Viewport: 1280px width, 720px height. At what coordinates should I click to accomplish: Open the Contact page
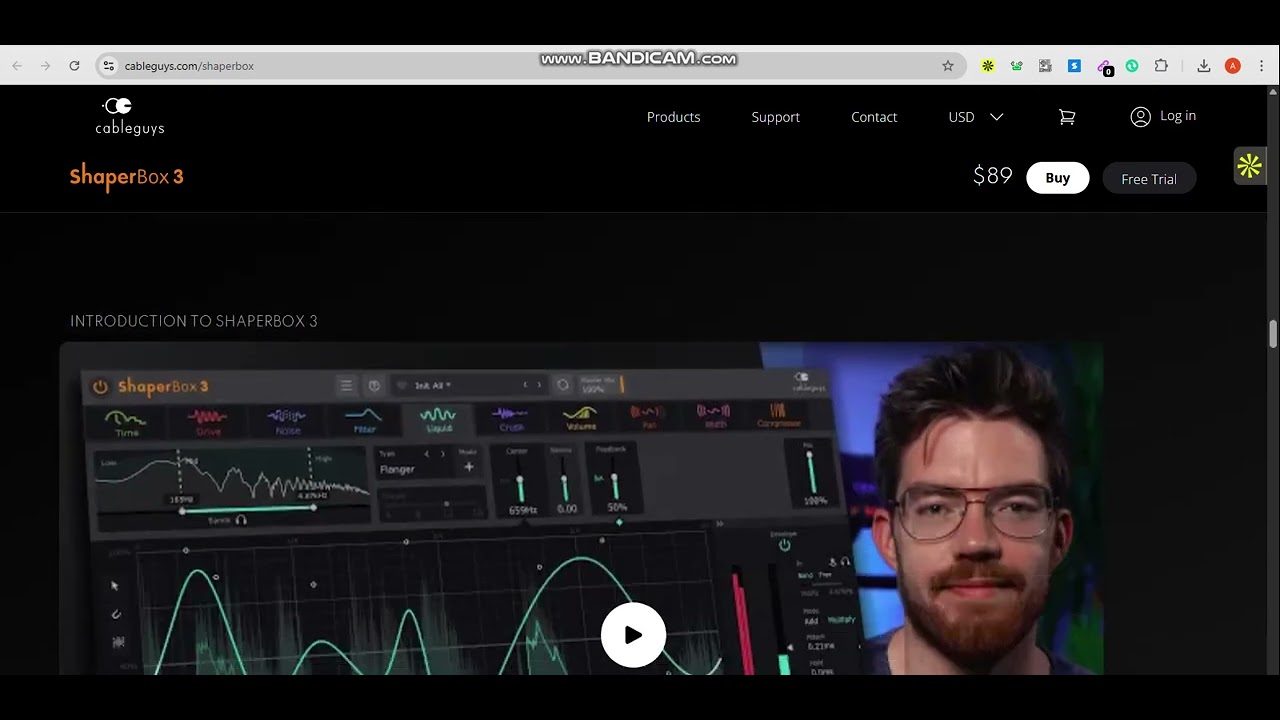[874, 117]
